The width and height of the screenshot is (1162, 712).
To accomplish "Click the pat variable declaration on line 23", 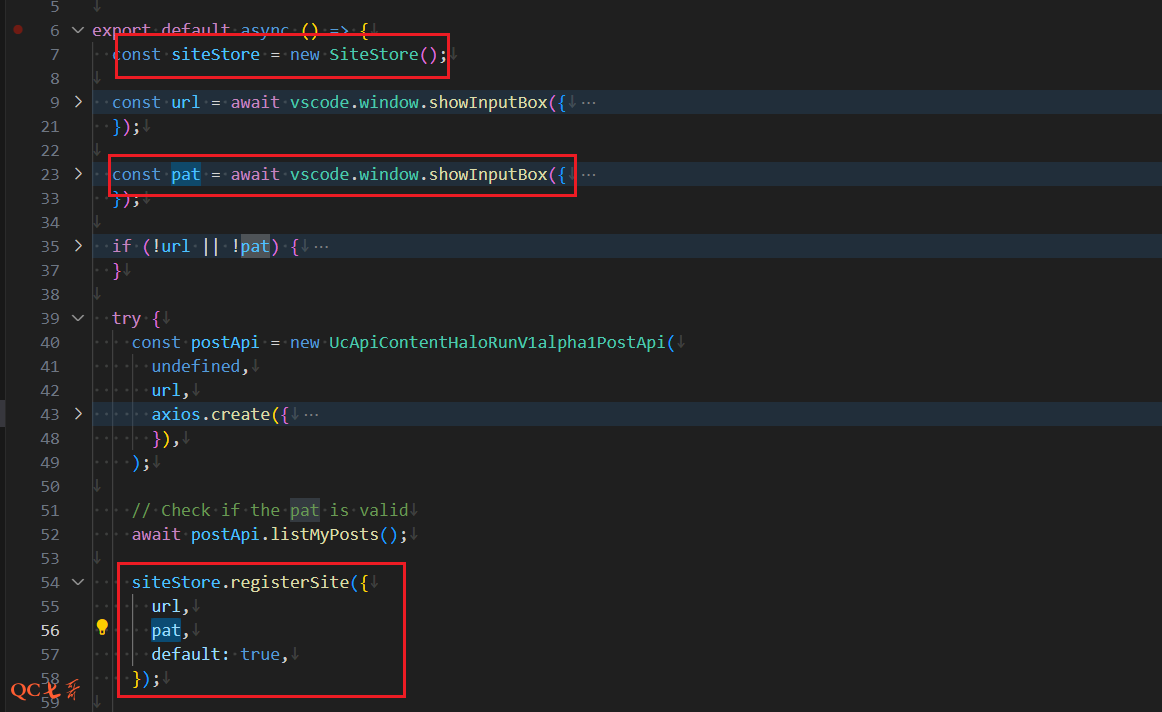I will coord(186,174).
